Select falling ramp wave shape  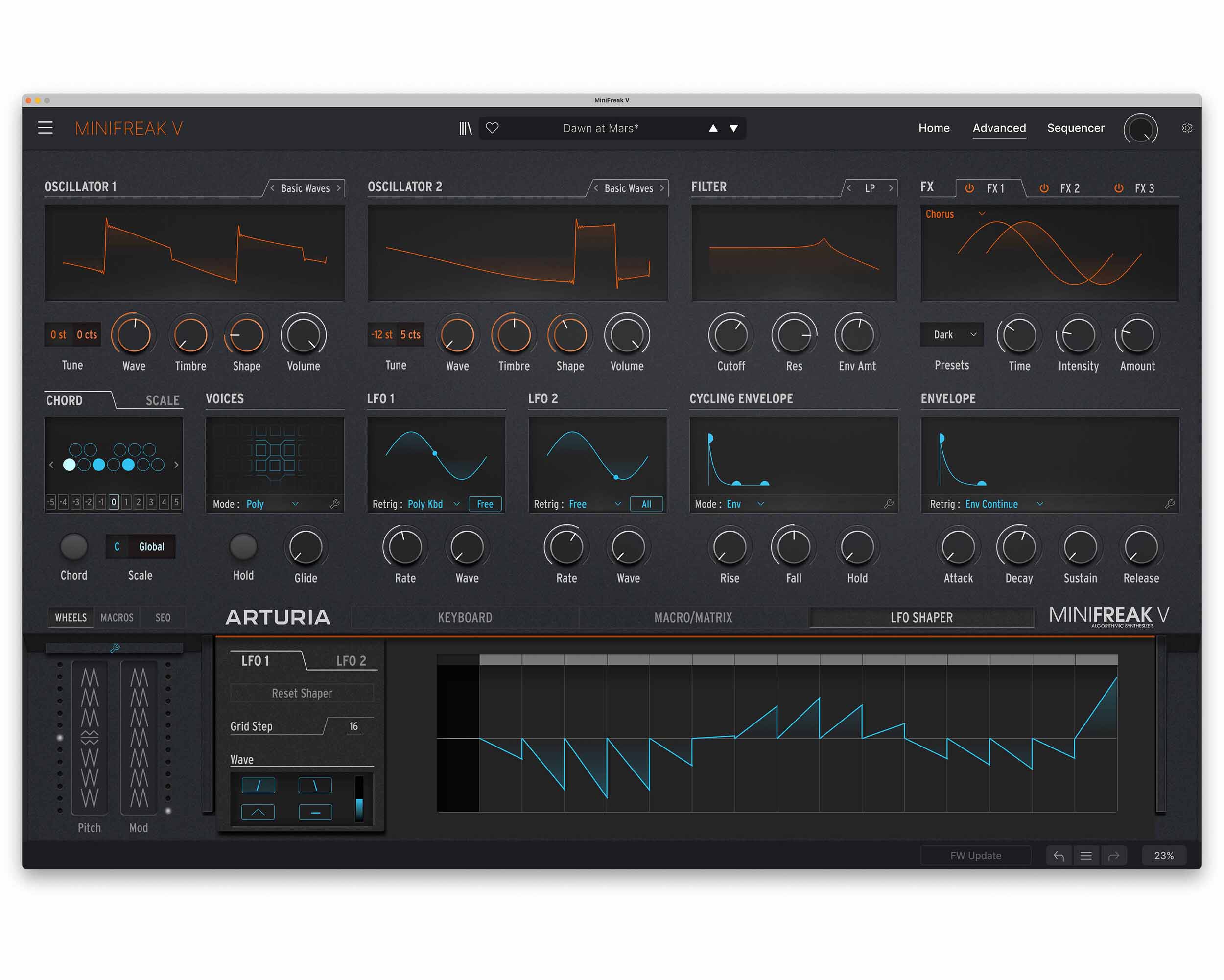tap(315, 785)
